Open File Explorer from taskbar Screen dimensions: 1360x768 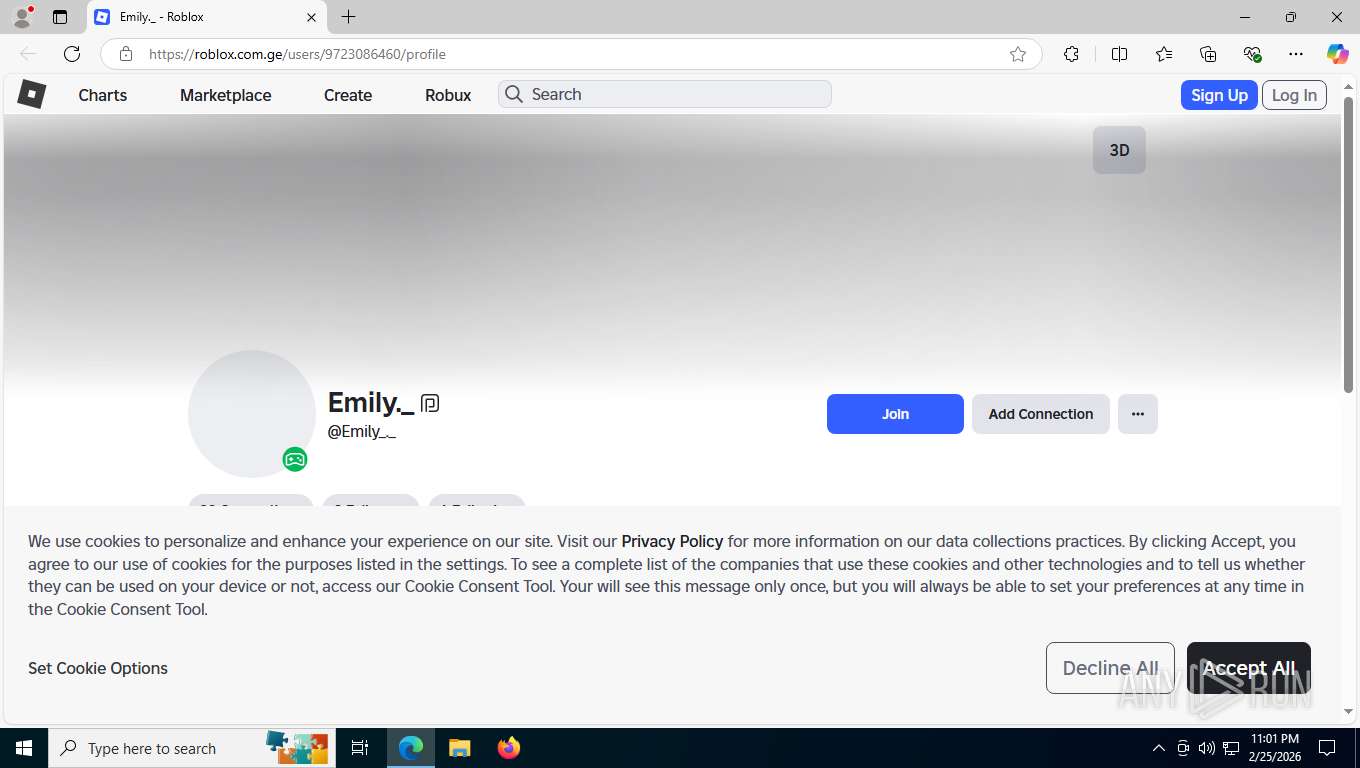[x=459, y=748]
